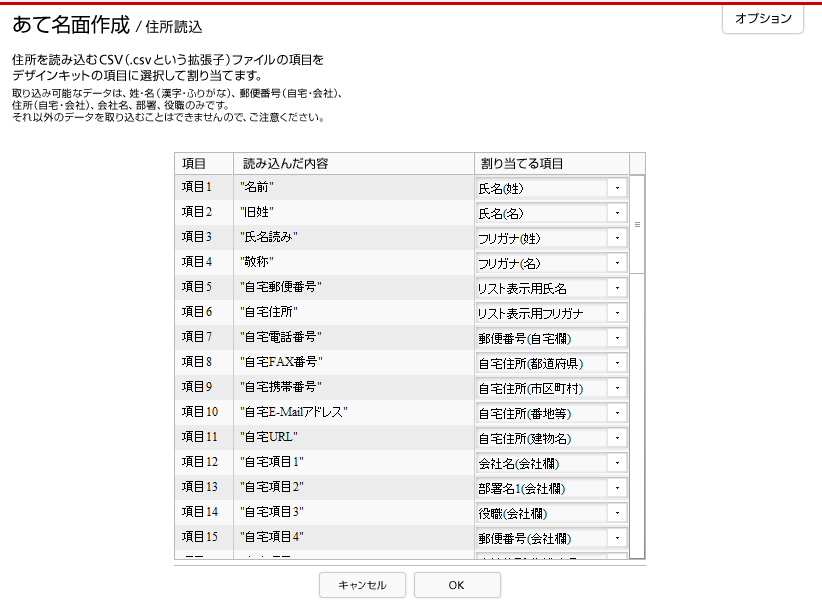Select the "自宅項目4" cell

click(x=354, y=537)
